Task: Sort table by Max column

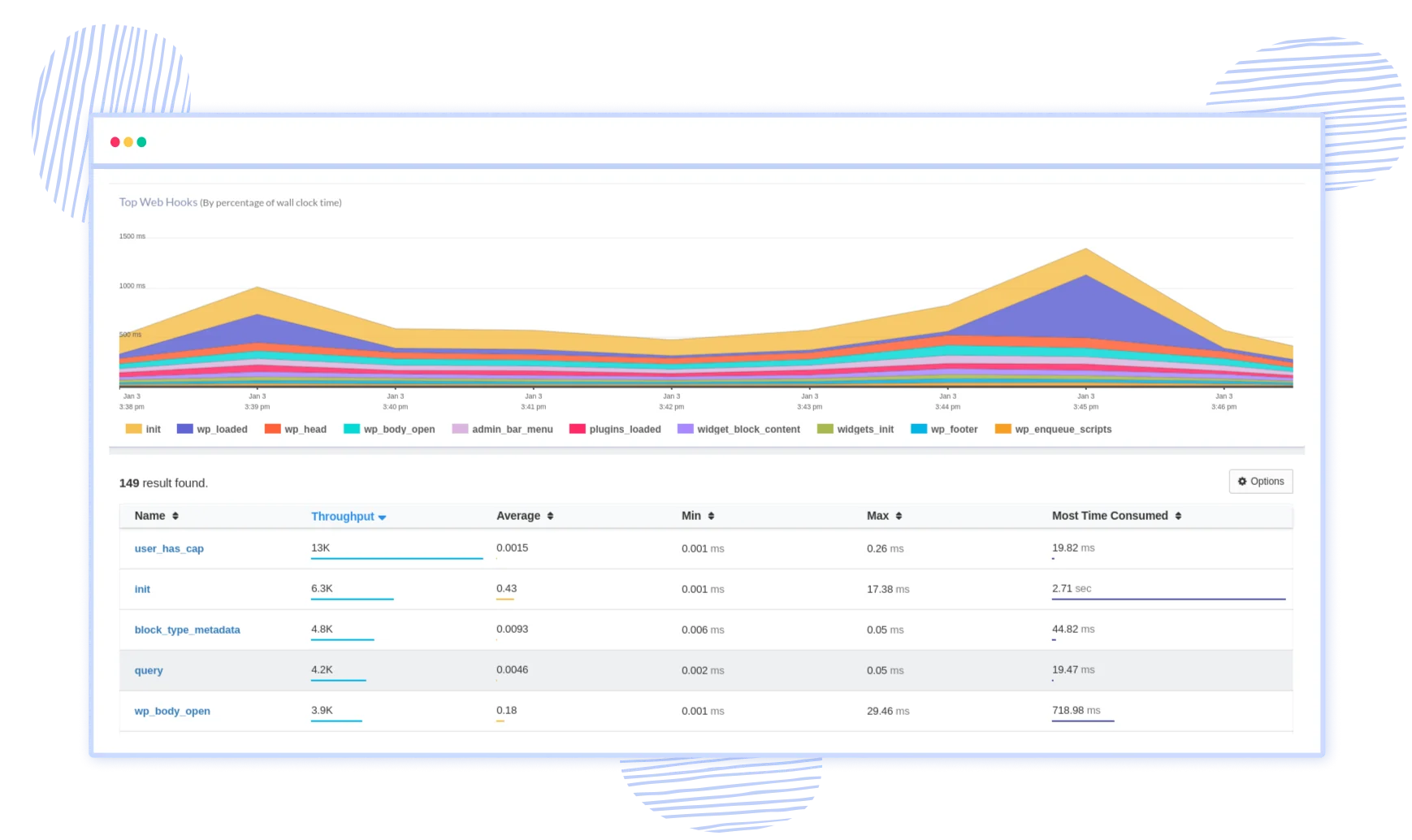Action: [885, 516]
